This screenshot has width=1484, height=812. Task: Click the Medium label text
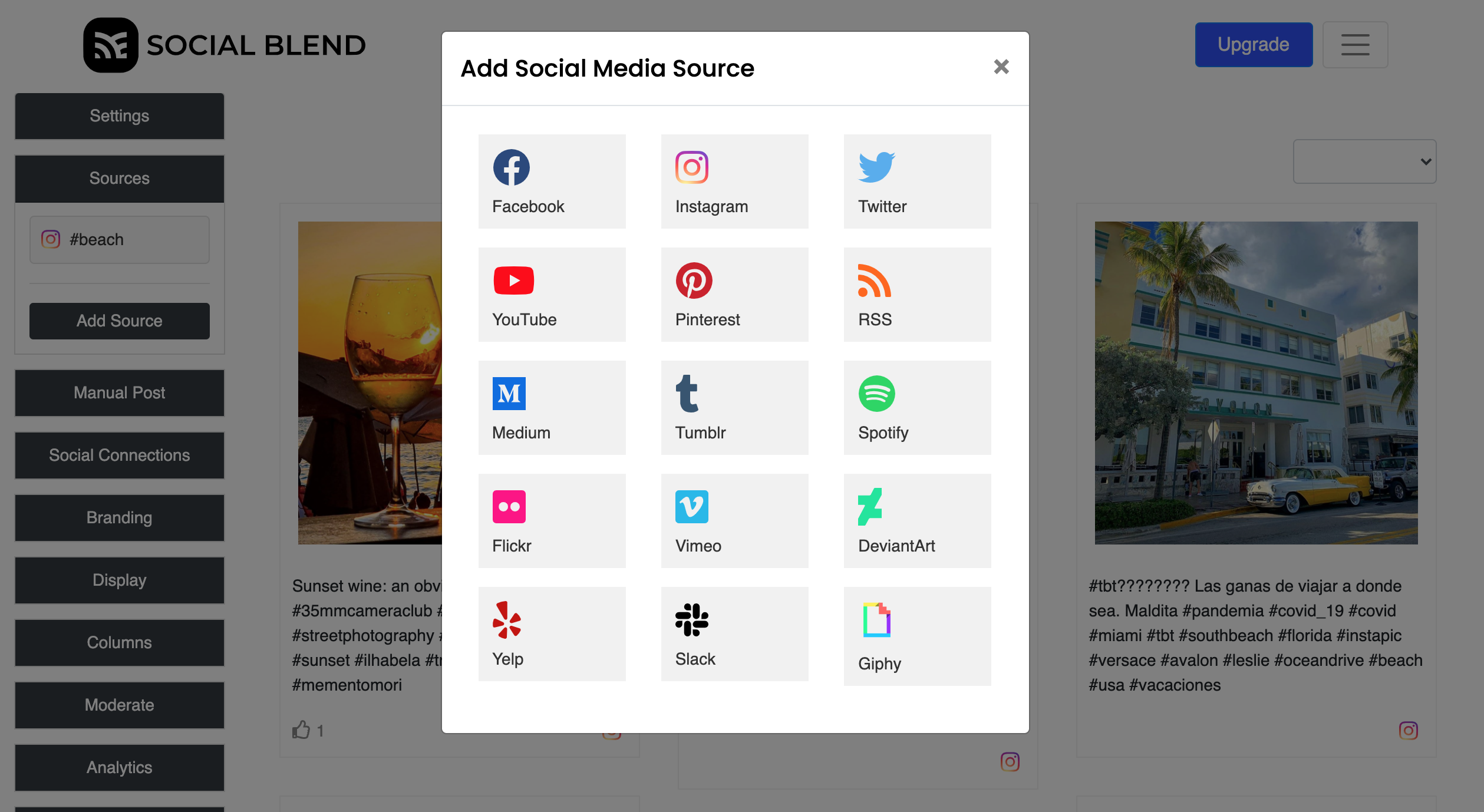[x=521, y=433]
